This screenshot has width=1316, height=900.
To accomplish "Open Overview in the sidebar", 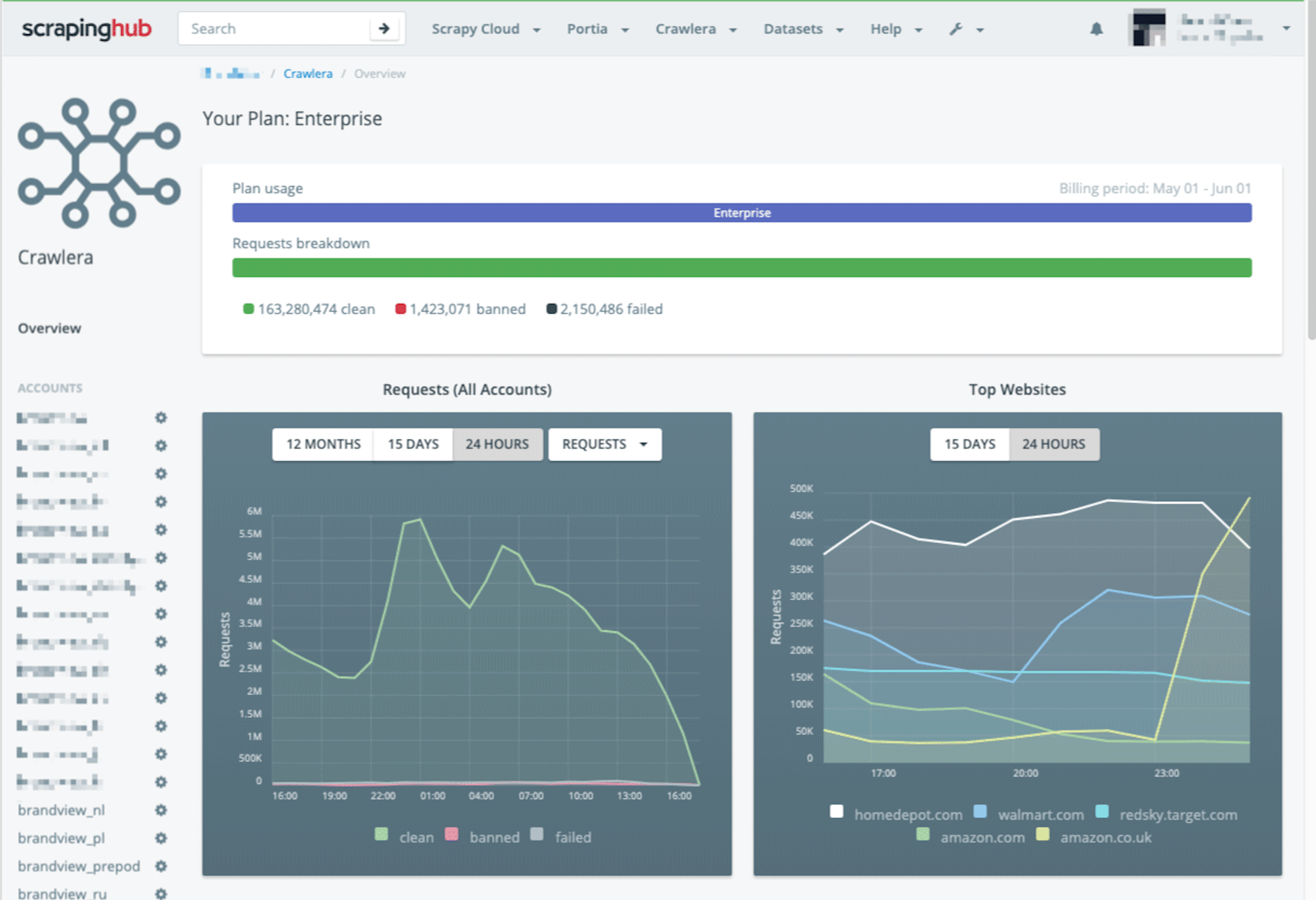I will pyautogui.click(x=49, y=328).
